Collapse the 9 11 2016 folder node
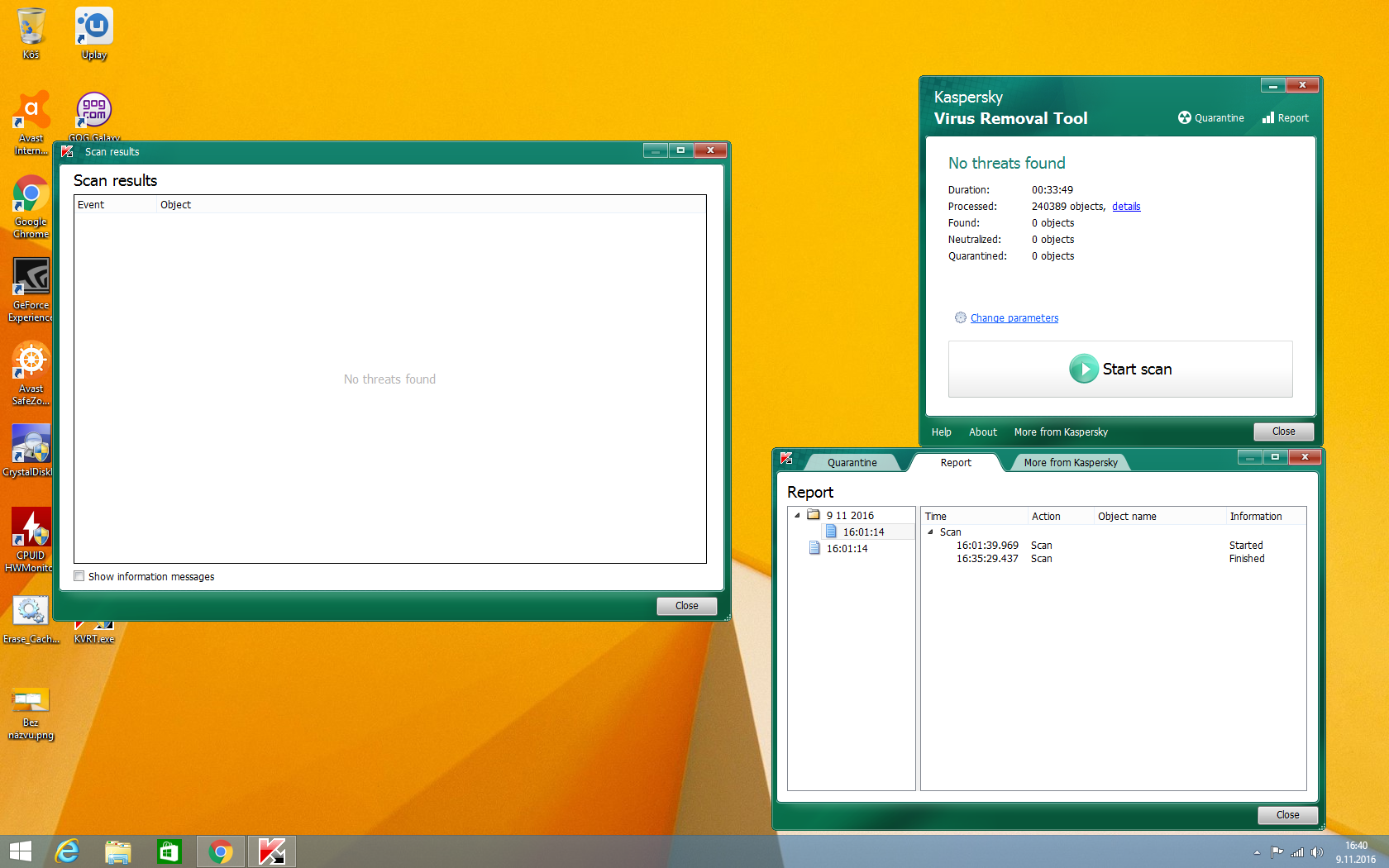Image resolution: width=1389 pixels, height=868 pixels. [x=797, y=515]
